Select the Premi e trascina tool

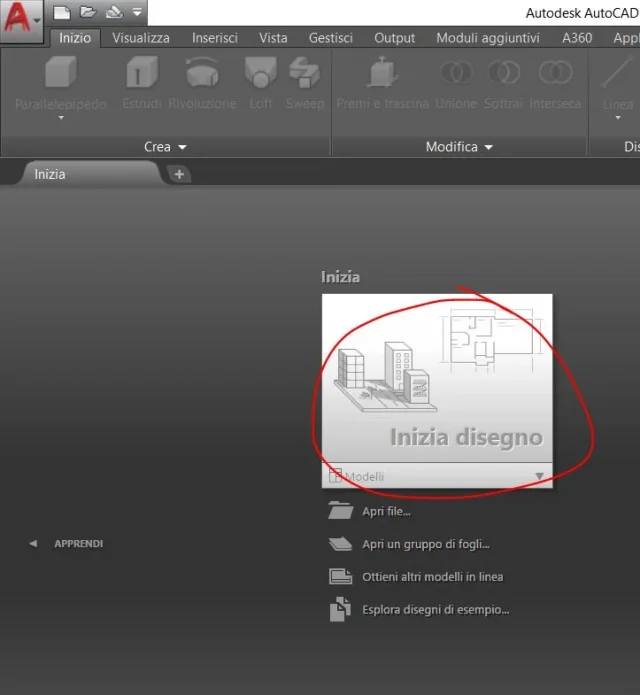(382, 80)
